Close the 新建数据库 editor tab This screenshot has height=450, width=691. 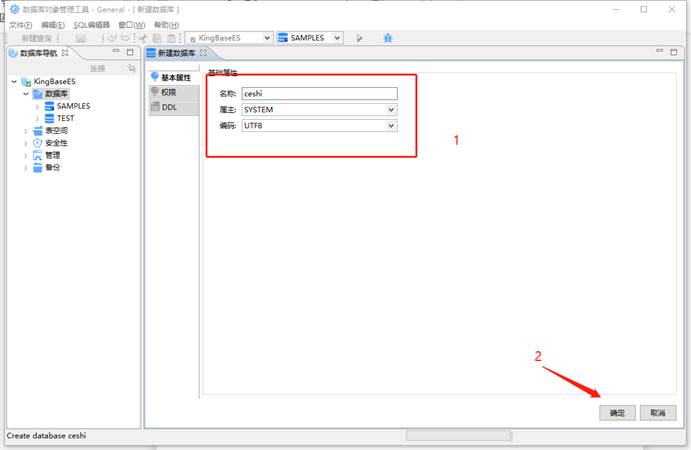point(203,52)
